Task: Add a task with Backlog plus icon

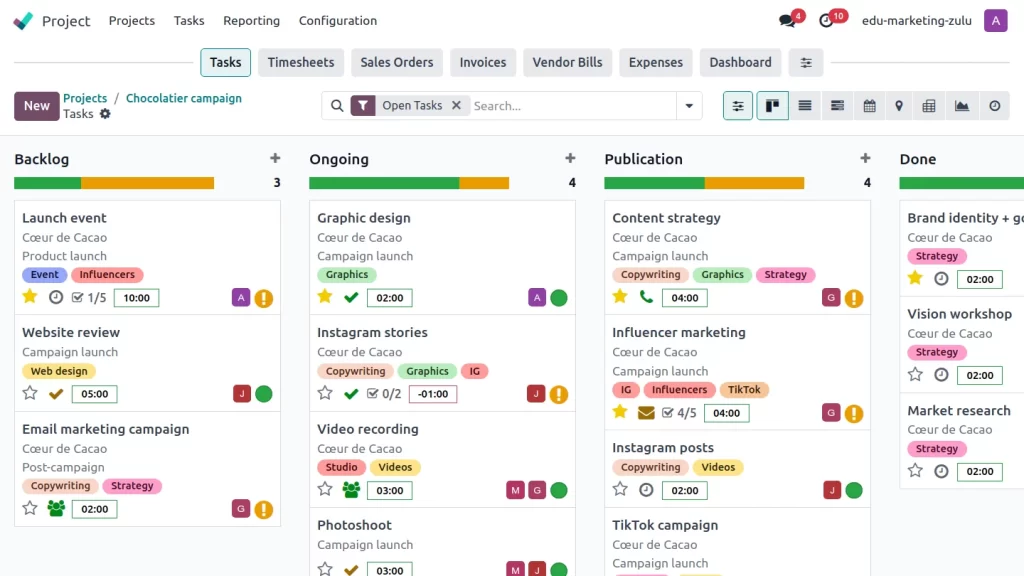Action: (275, 158)
